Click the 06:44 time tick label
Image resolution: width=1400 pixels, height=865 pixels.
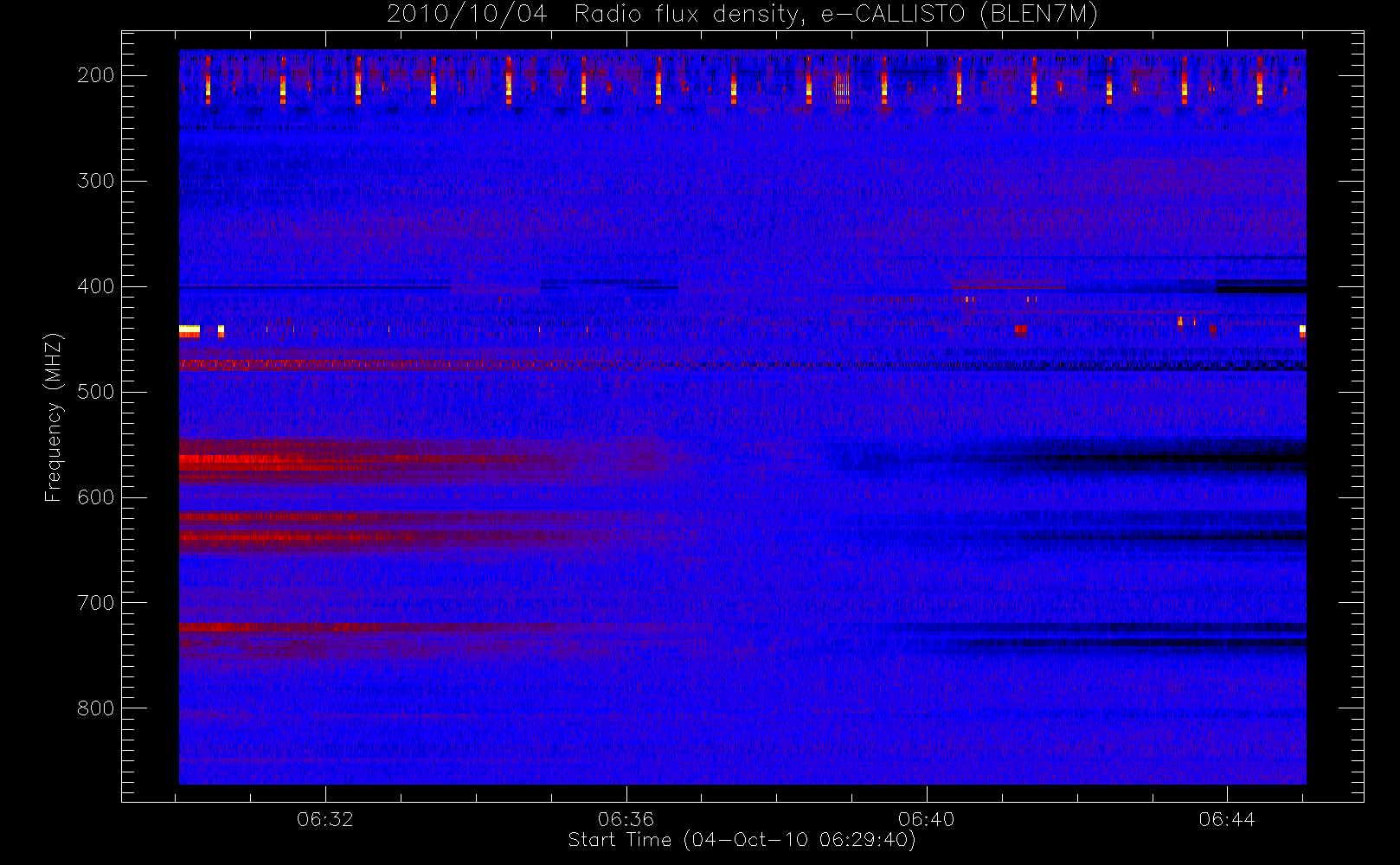pos(1227,819)
